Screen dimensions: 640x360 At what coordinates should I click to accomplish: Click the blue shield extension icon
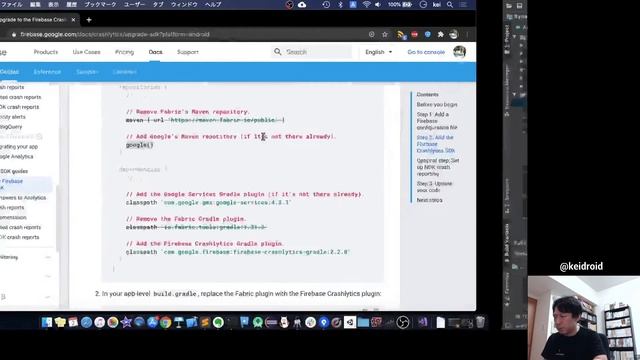tap(428, 35)
